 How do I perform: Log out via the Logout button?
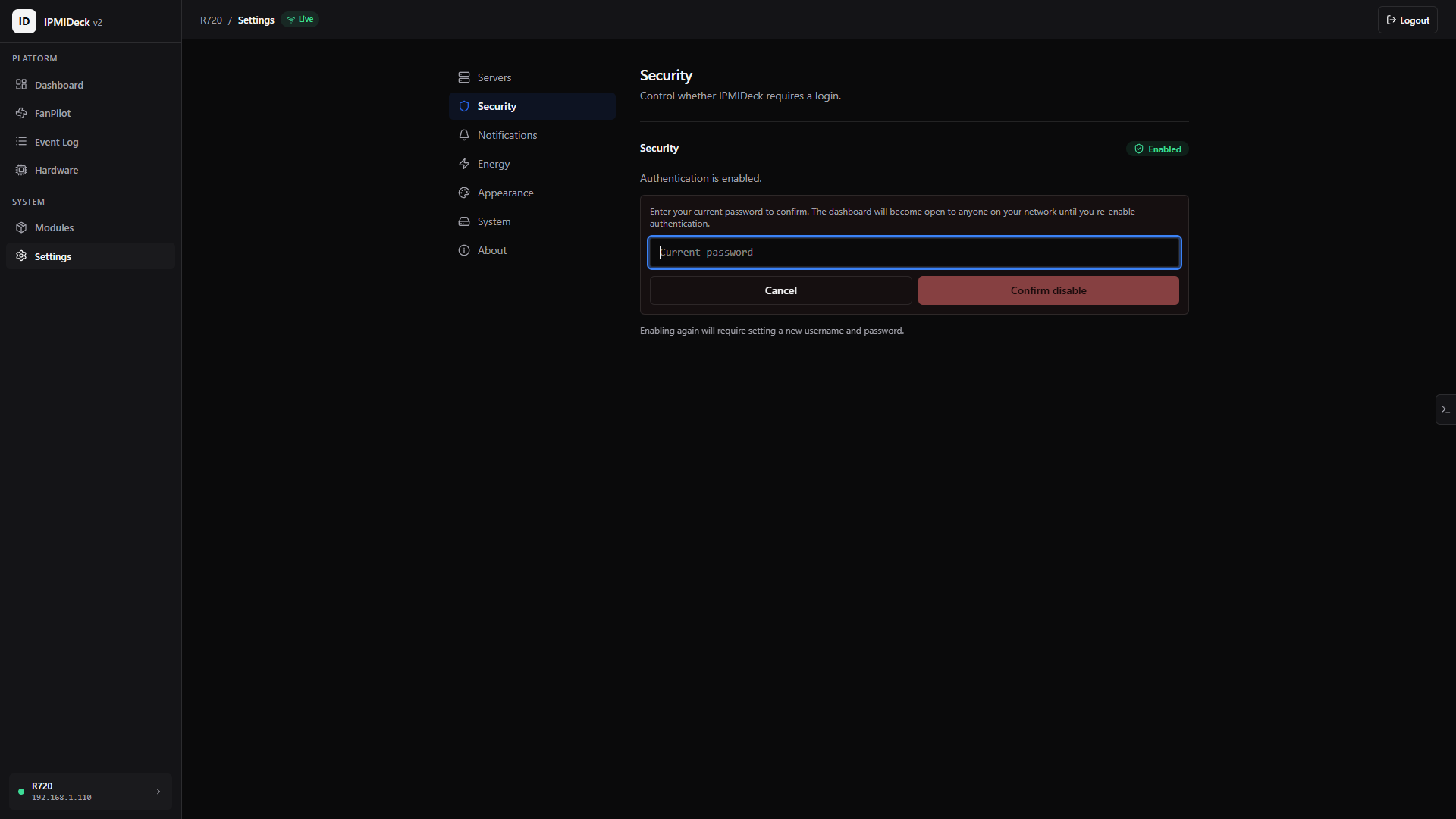1407,20
